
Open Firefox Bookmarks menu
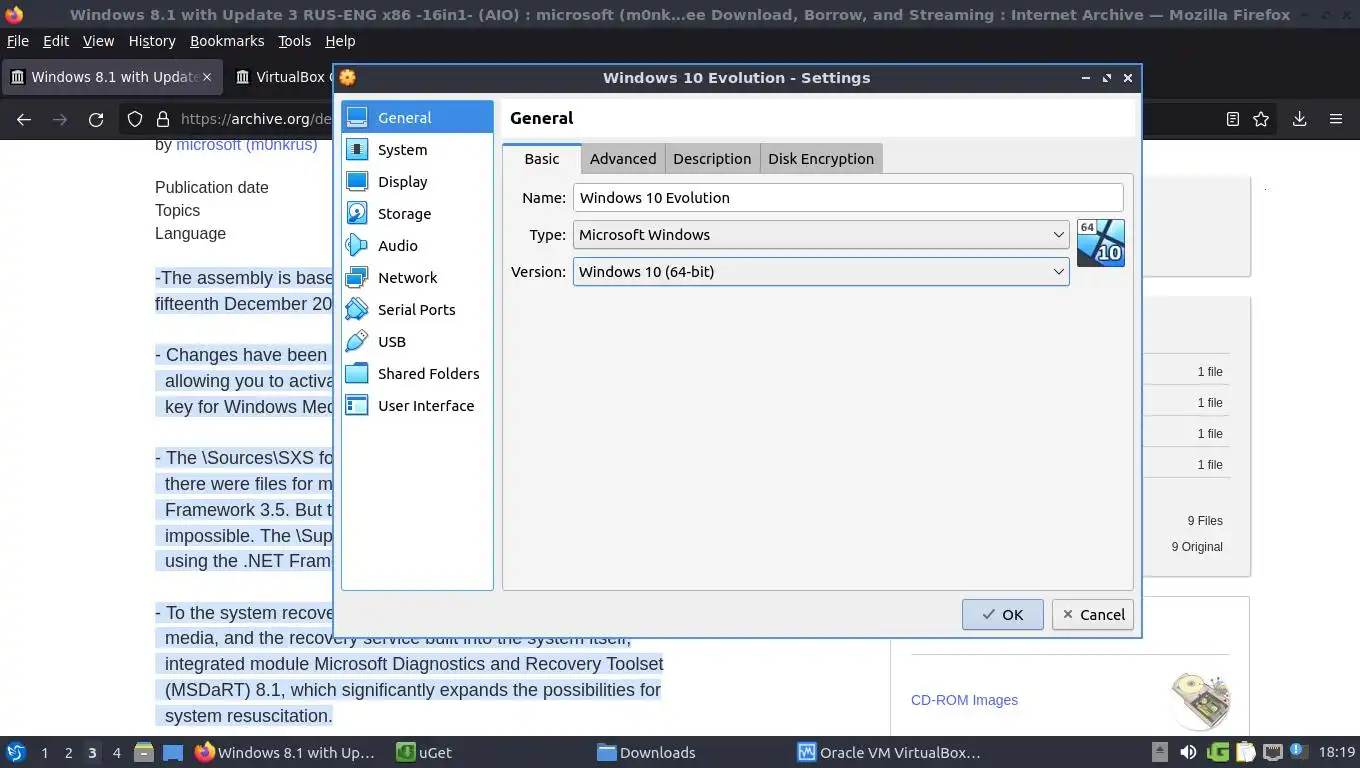pyautogui.click(x=227, y=41)
